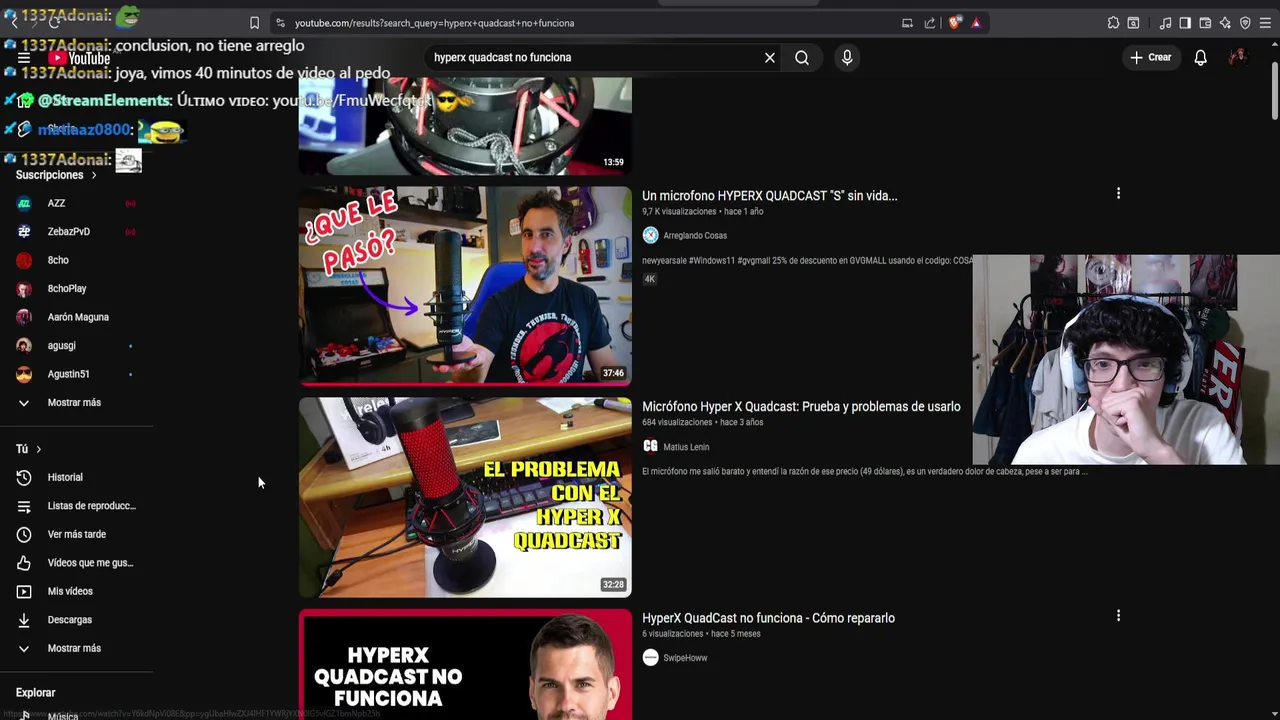The height and width of the screenshot is (720, 1280).
Task: Open the Crear upload menu
Action: 1150,58
